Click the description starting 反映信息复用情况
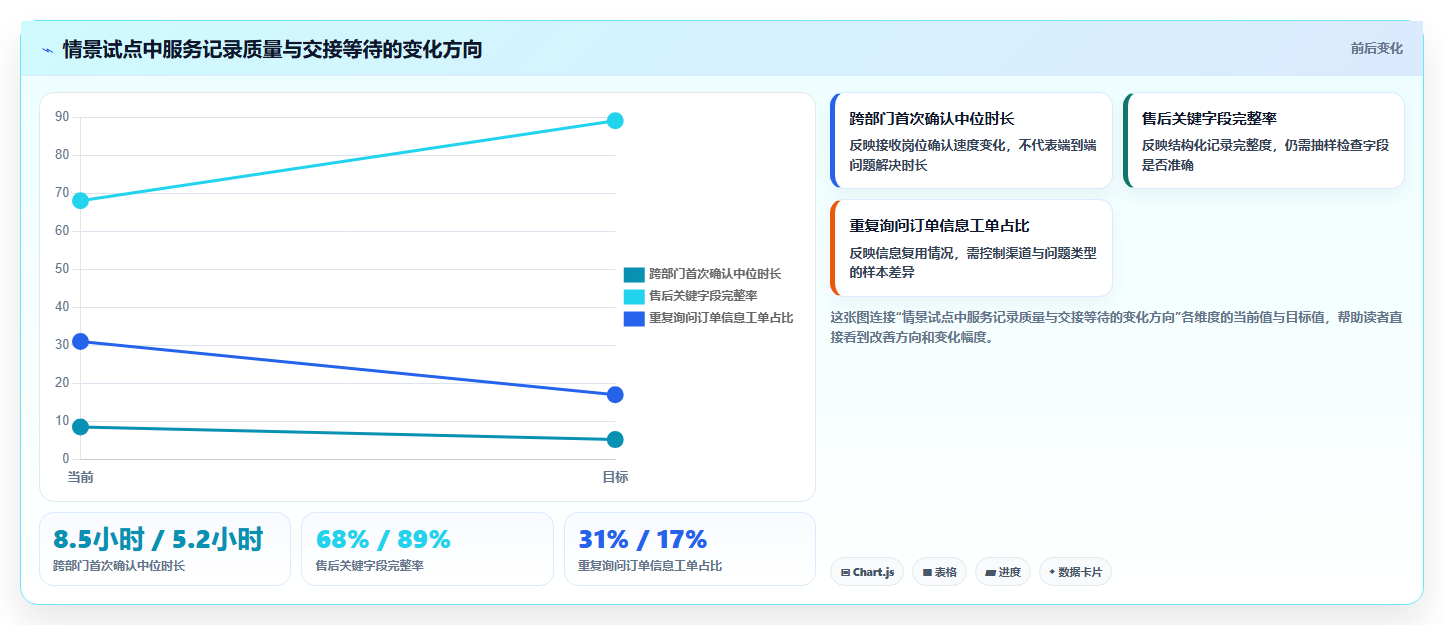This screenshot has height=625, width=1444. [x=973, y=262]
